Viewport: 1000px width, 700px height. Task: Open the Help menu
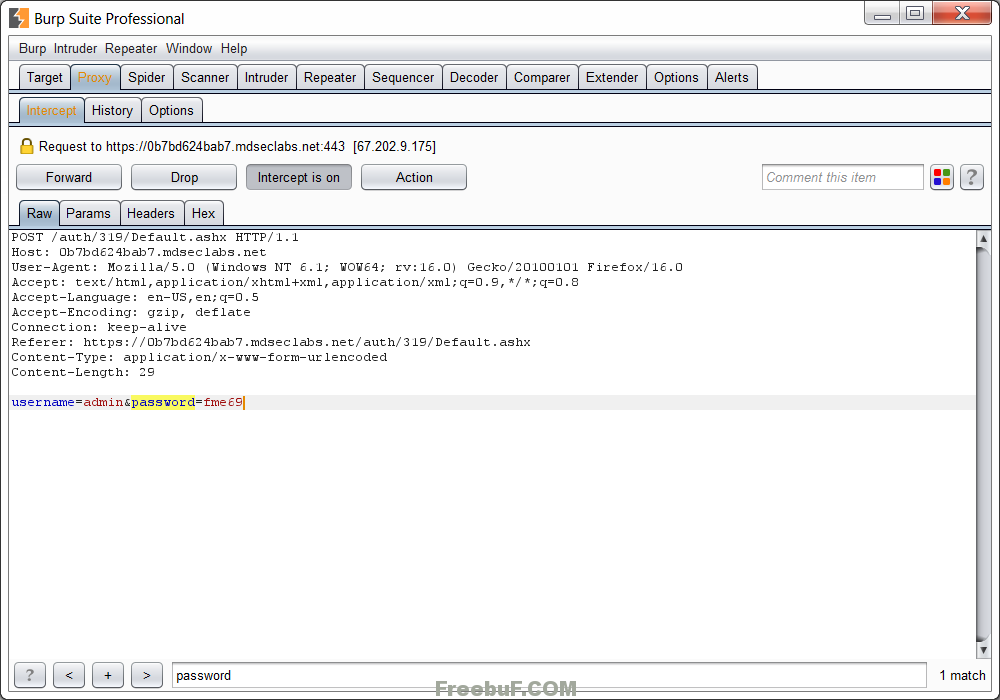[234, 48]
